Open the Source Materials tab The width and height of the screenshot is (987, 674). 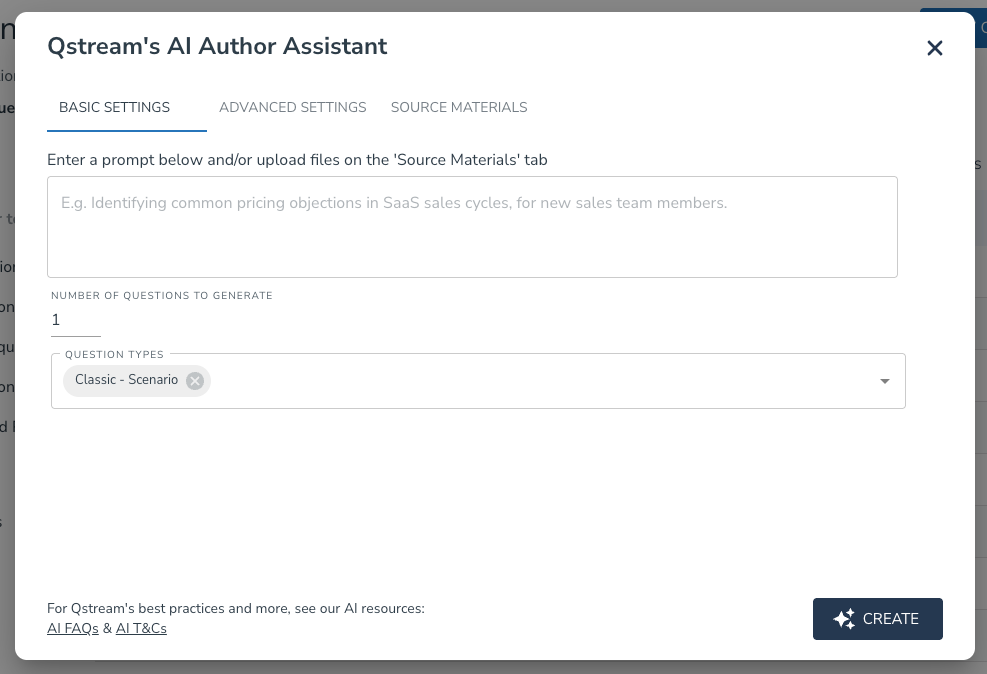tap(459, 108)
